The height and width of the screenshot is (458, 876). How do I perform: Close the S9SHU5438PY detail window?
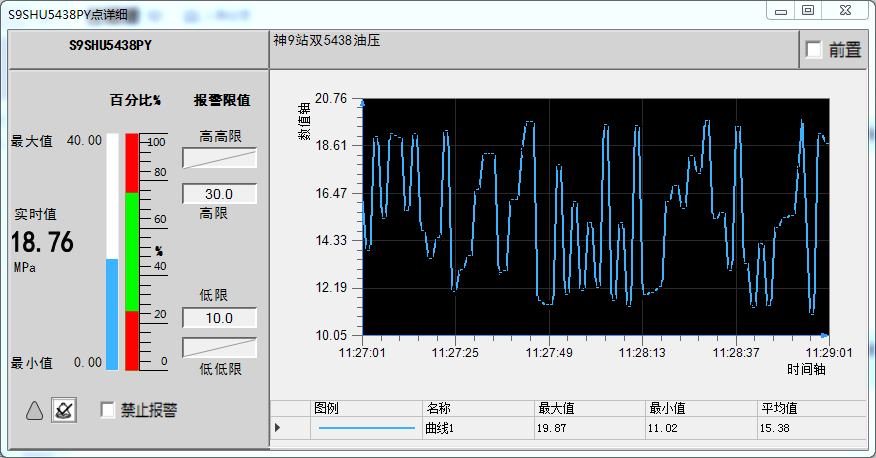point(845,10)
